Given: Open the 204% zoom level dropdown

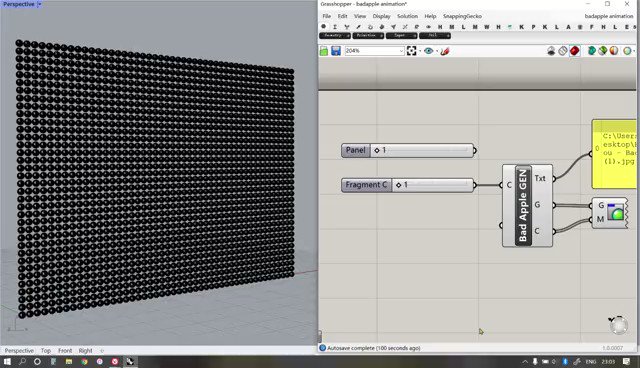Looking at the screenshot, I should coord(401,51).
